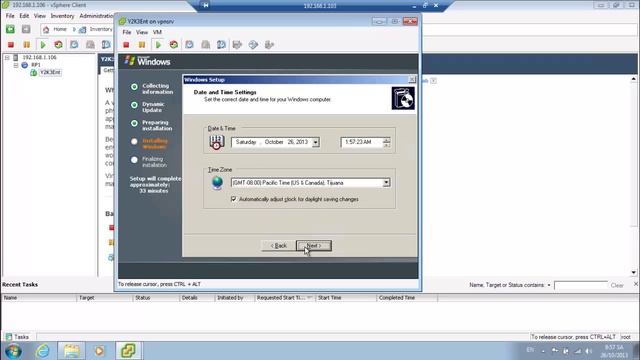Open Internet Explorer from taskbar
Screen dimensions: 640x360
click(42, 351)
